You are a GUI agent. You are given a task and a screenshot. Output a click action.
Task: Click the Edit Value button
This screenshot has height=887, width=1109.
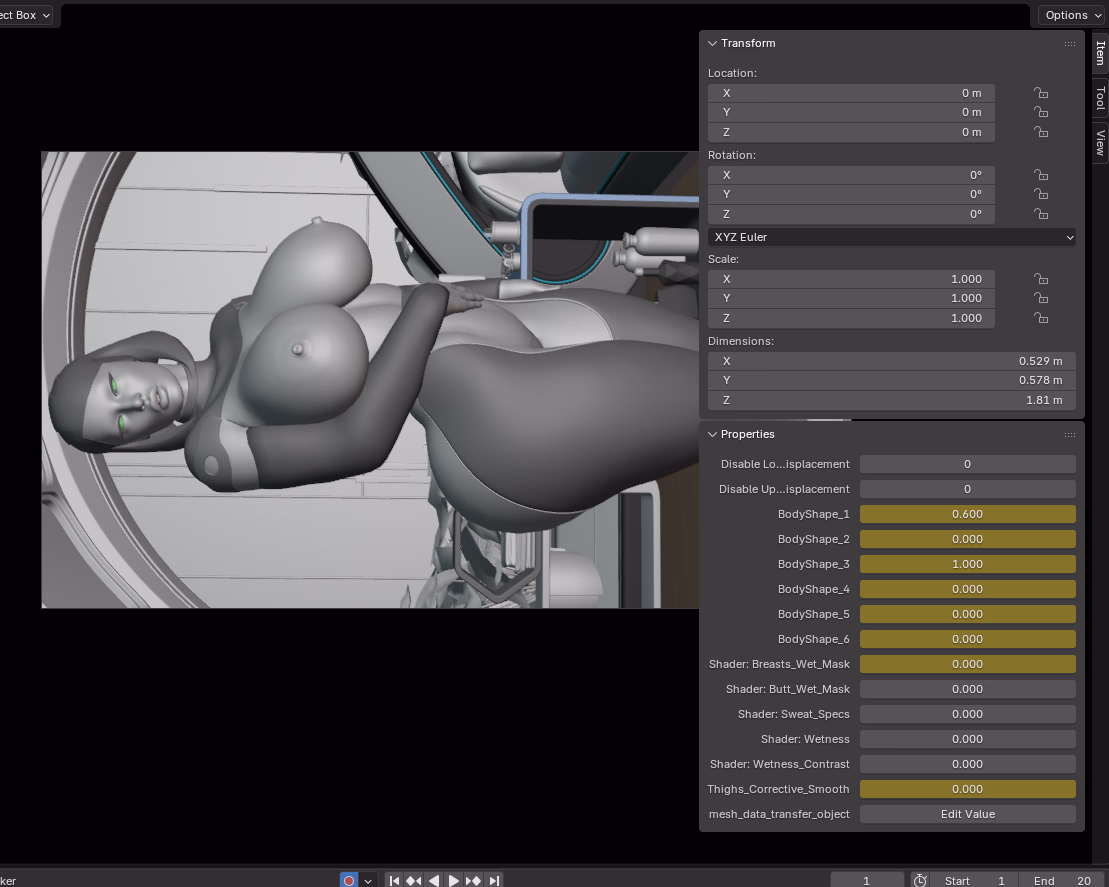[967, 814]
